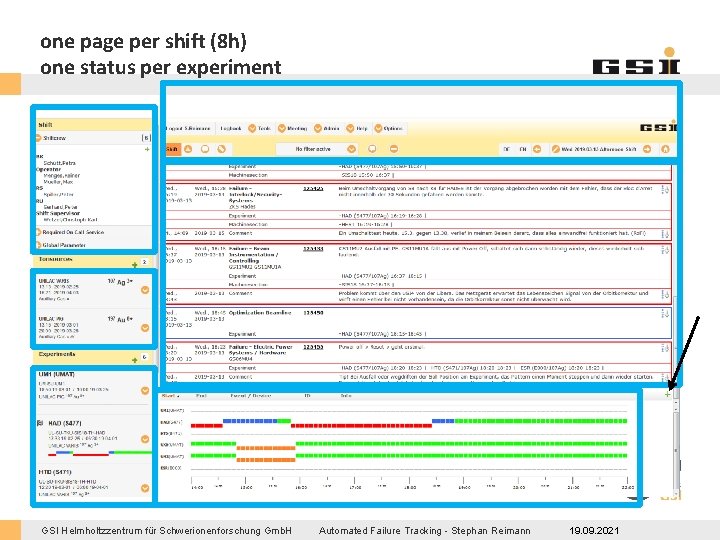Open the Meeting menu

pyautogui.click(x=292, y=129)
